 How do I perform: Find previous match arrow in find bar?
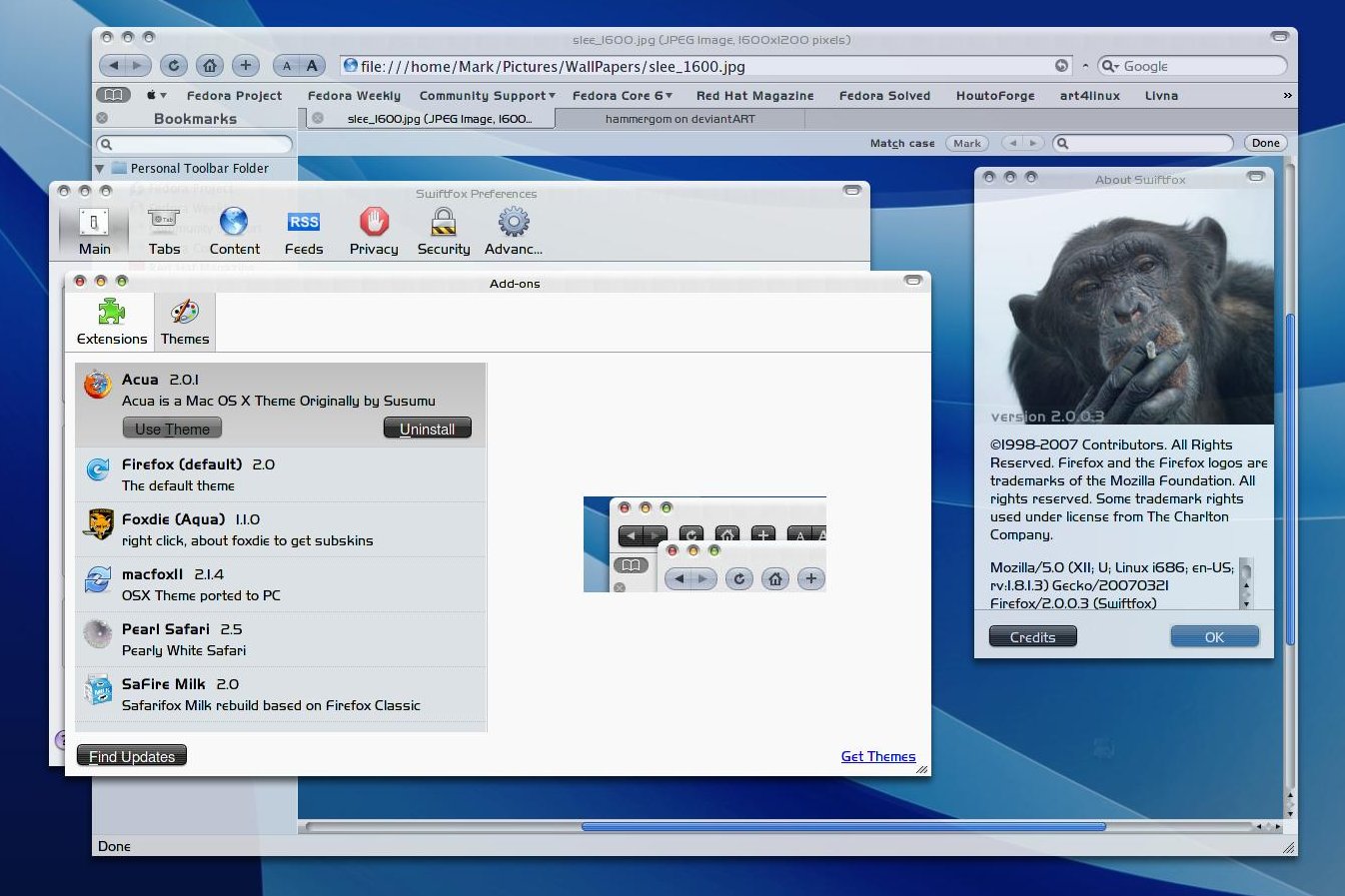coord(1012,143)
